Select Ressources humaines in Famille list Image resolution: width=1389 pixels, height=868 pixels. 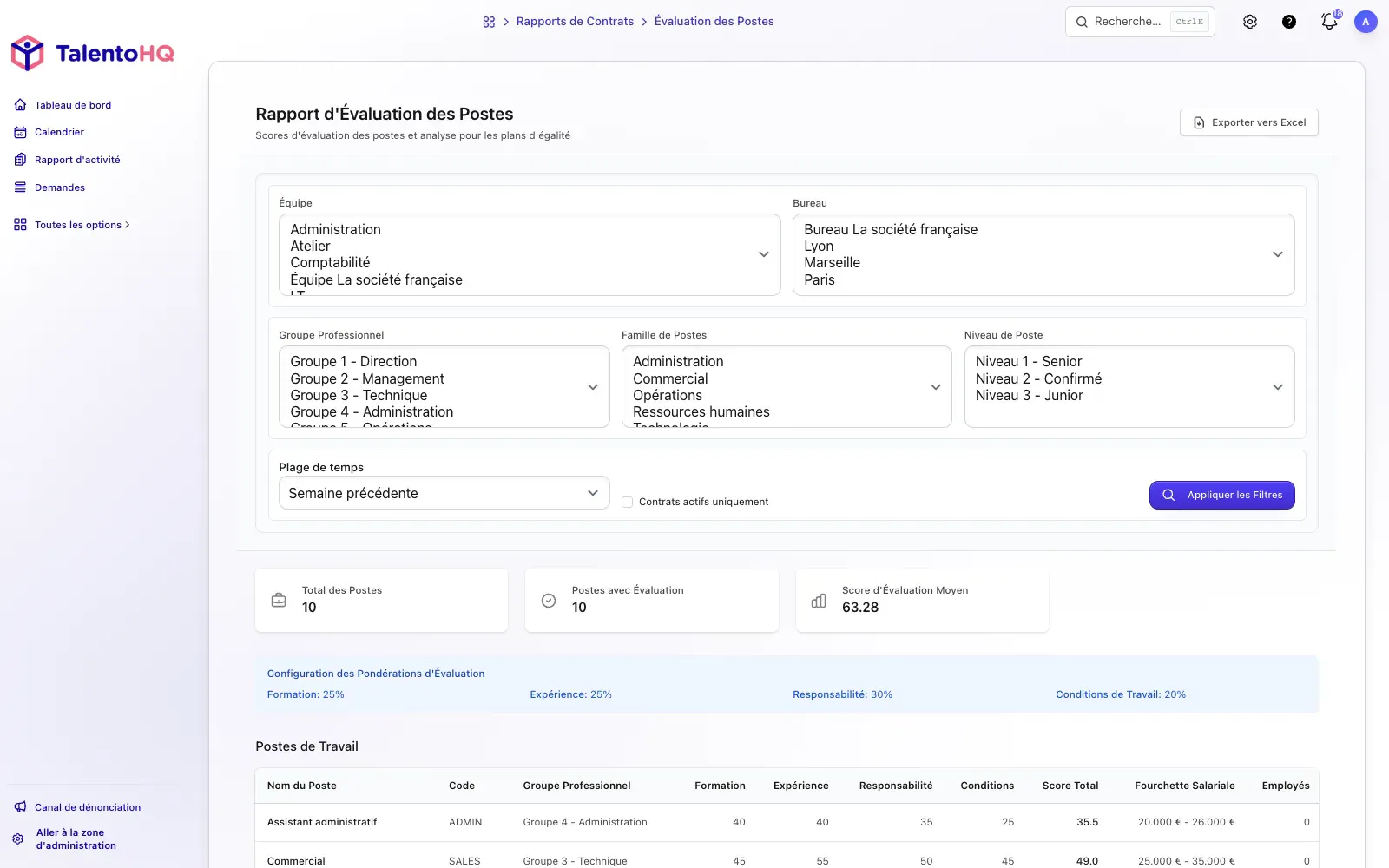click(701, 412)
